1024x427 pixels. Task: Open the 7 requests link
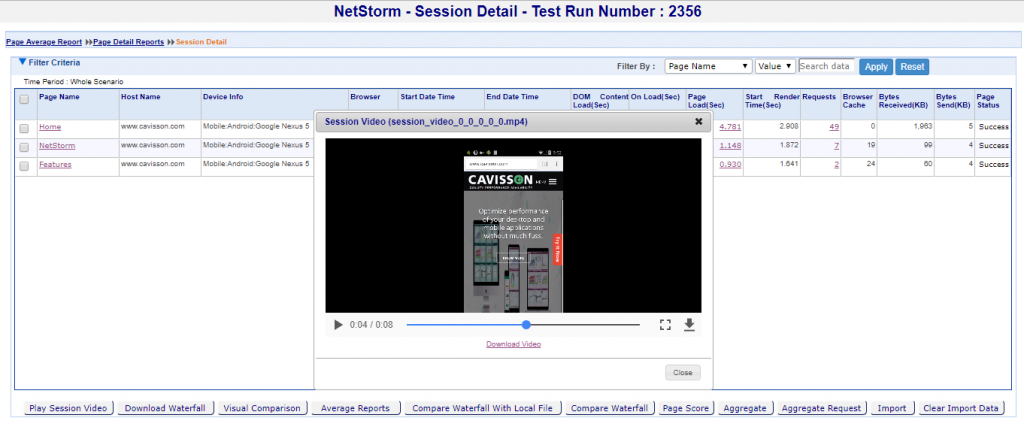click(837, 146)
